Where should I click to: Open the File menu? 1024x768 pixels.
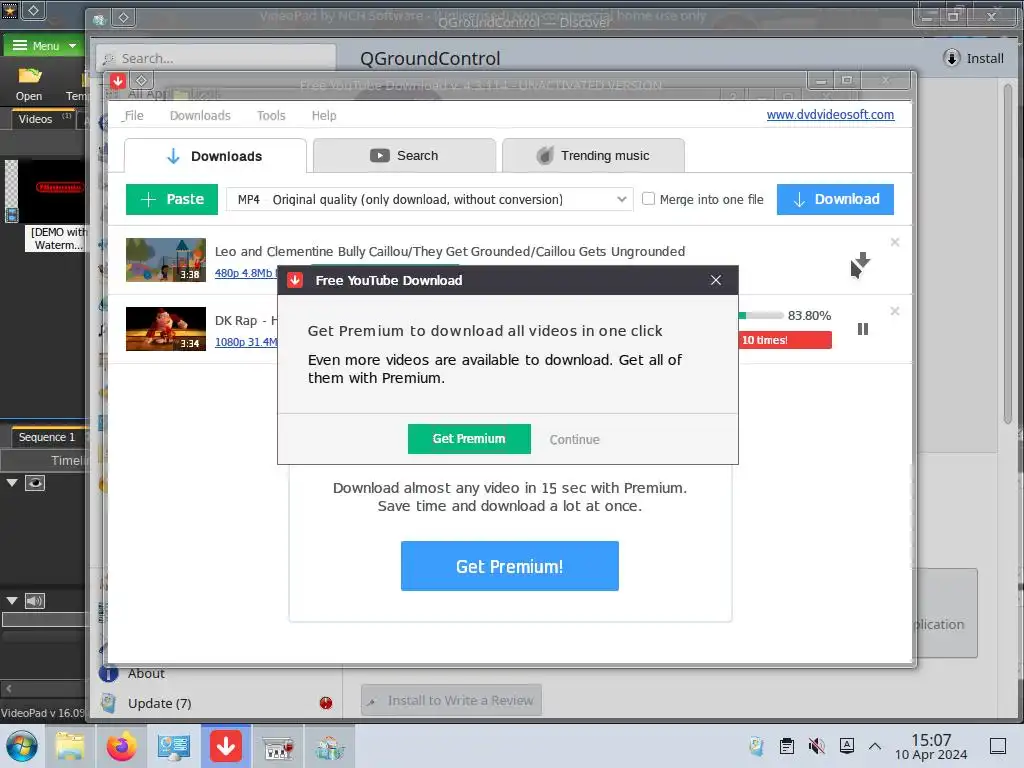click(133, 116)
